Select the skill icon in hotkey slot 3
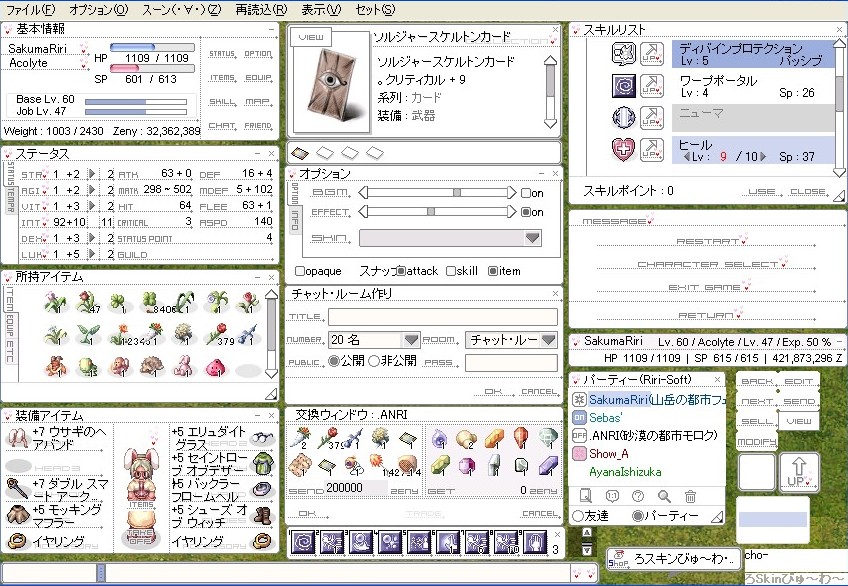The width and height of the screenshot is (848, 586). [x=361, y=542]
